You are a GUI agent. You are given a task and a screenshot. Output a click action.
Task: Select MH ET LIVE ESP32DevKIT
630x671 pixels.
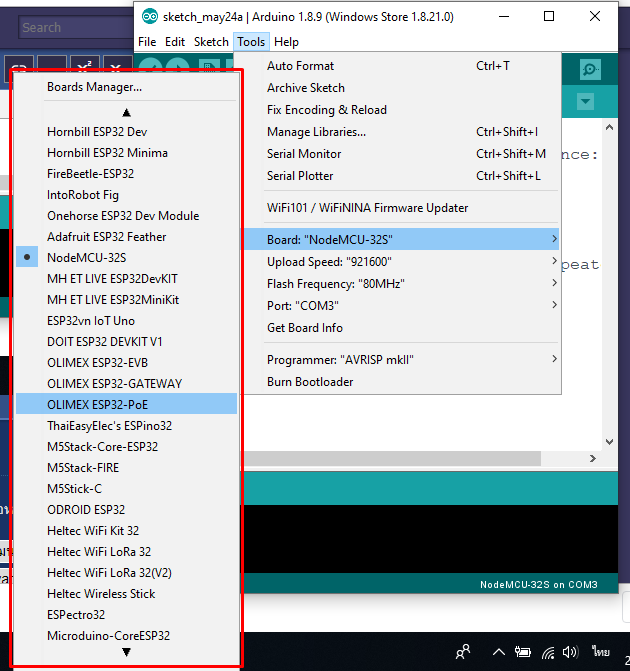pyautogui.click(x=126, y=279)
